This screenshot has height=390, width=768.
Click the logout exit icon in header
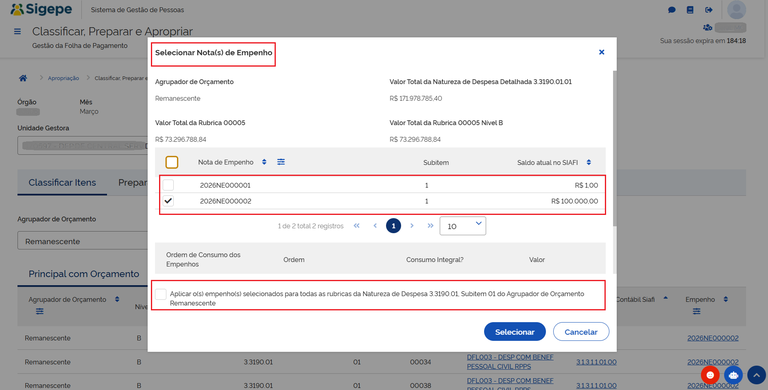(708, 10)
